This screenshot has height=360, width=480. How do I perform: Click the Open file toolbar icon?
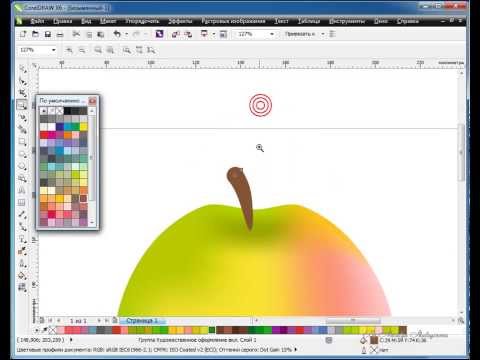pos(35,34)
